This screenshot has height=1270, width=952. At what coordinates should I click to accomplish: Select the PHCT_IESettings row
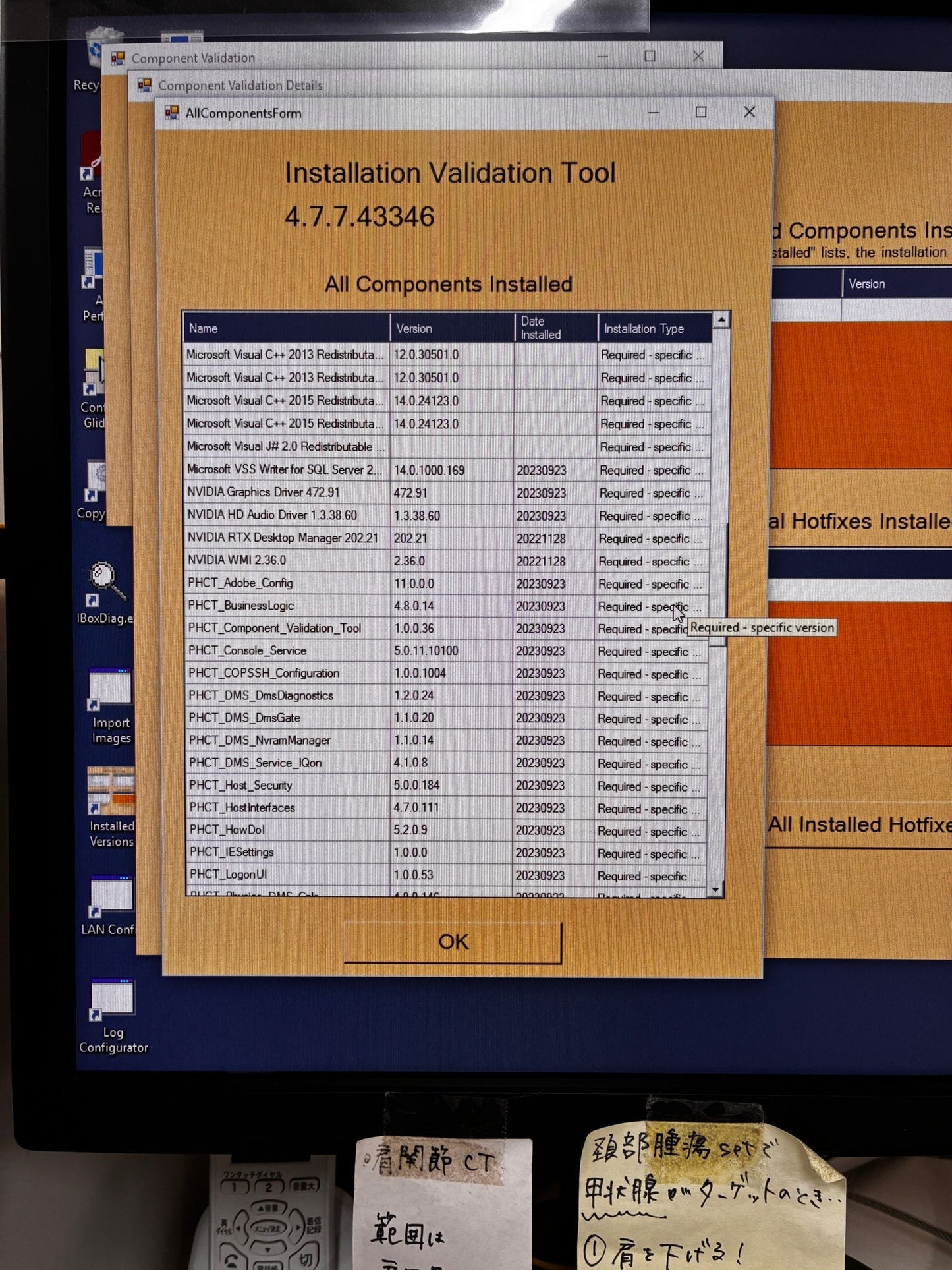(x=447, y=853)
